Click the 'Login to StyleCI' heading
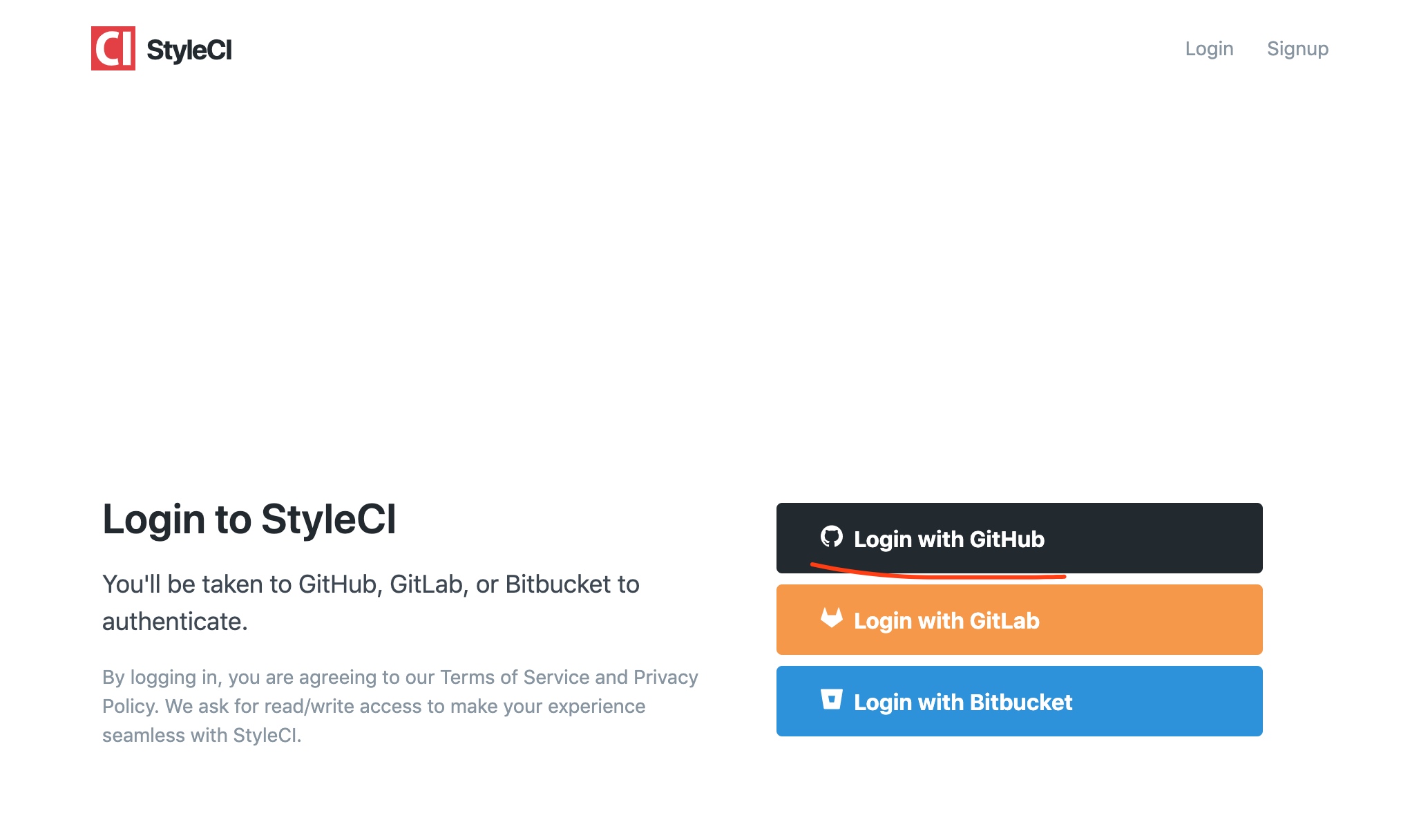Image resolution: width=1401 pixels, height=840 pixels. (x=249, y=519)
